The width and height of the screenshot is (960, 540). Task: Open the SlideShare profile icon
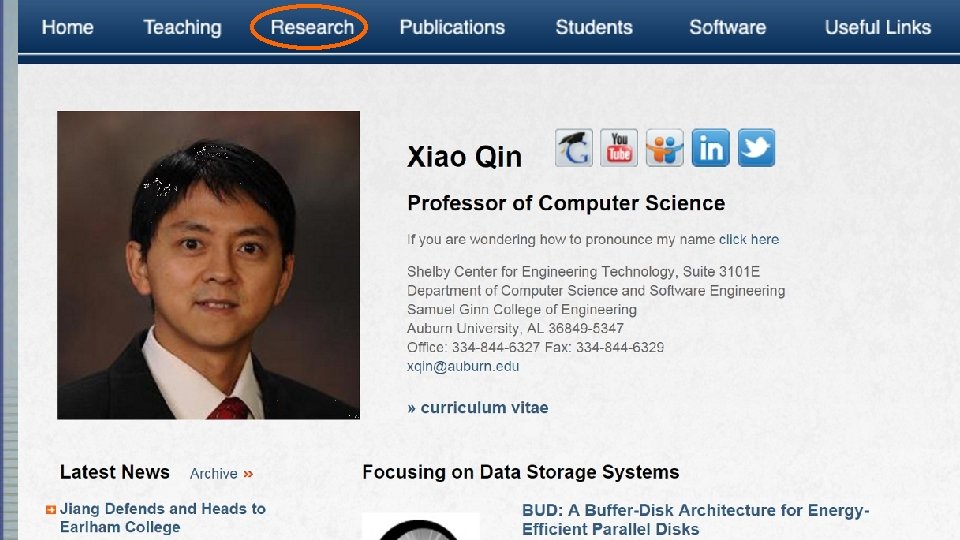665,148
